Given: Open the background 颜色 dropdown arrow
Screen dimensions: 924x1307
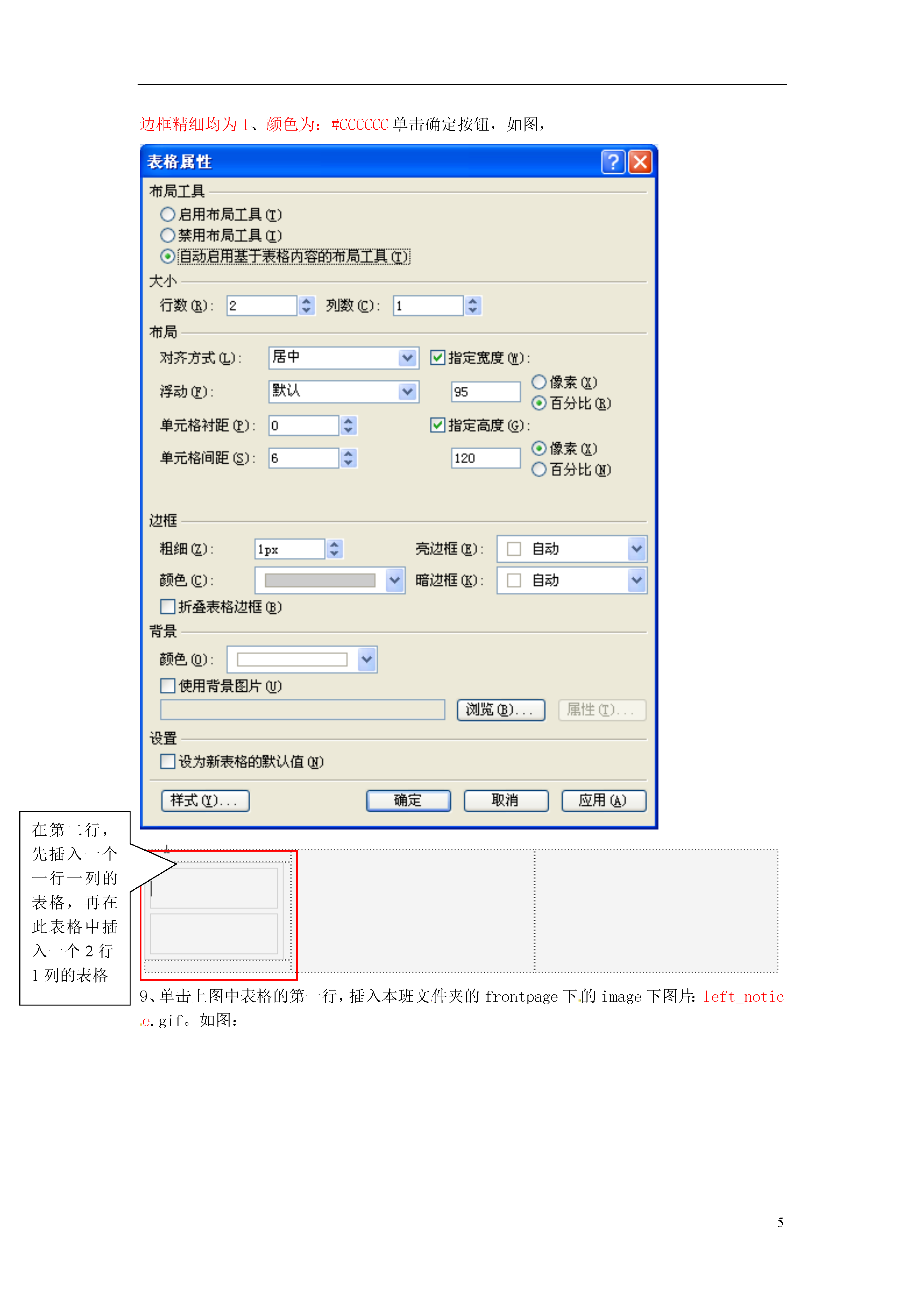Looking at the screenshot, I should [367, 659].
